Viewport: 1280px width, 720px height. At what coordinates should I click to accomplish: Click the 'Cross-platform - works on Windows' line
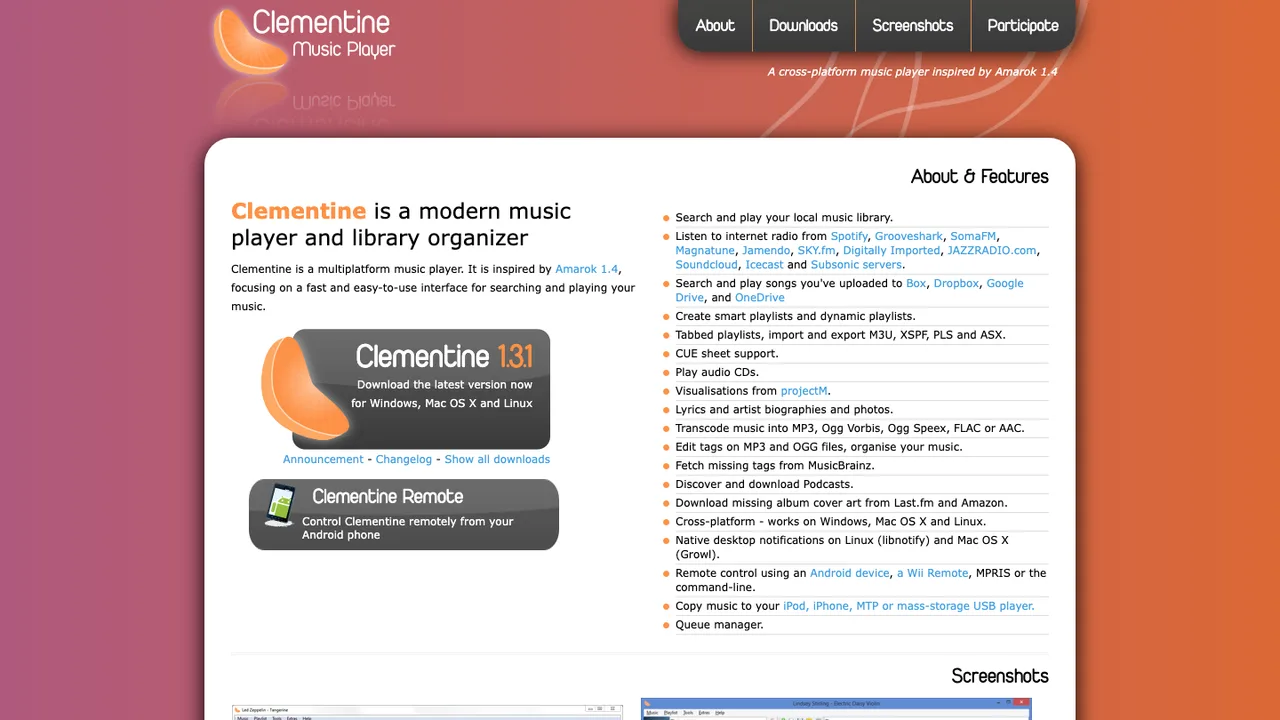(831, 522)
